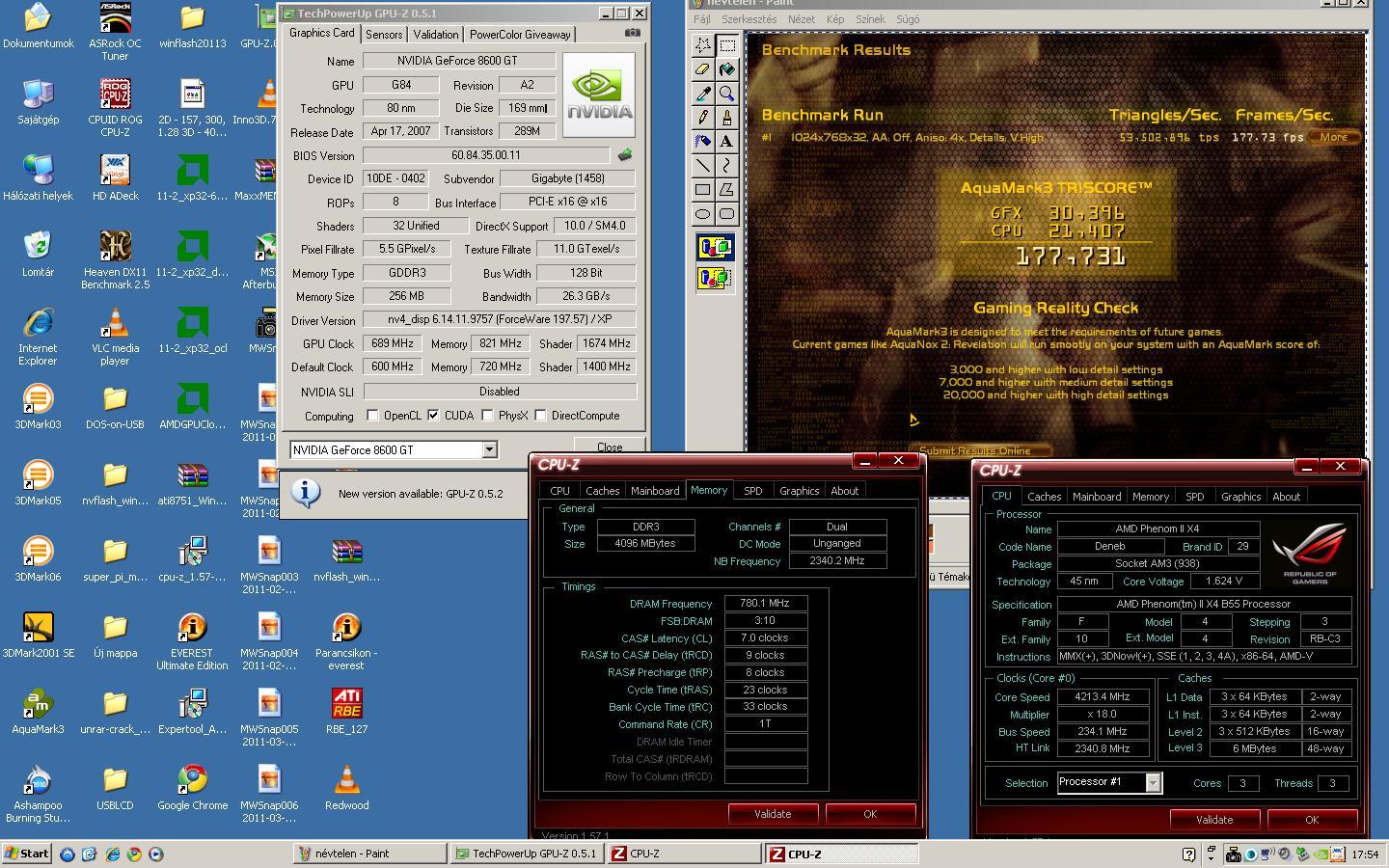Choose the Brush tool in Paint

point(726,118)
